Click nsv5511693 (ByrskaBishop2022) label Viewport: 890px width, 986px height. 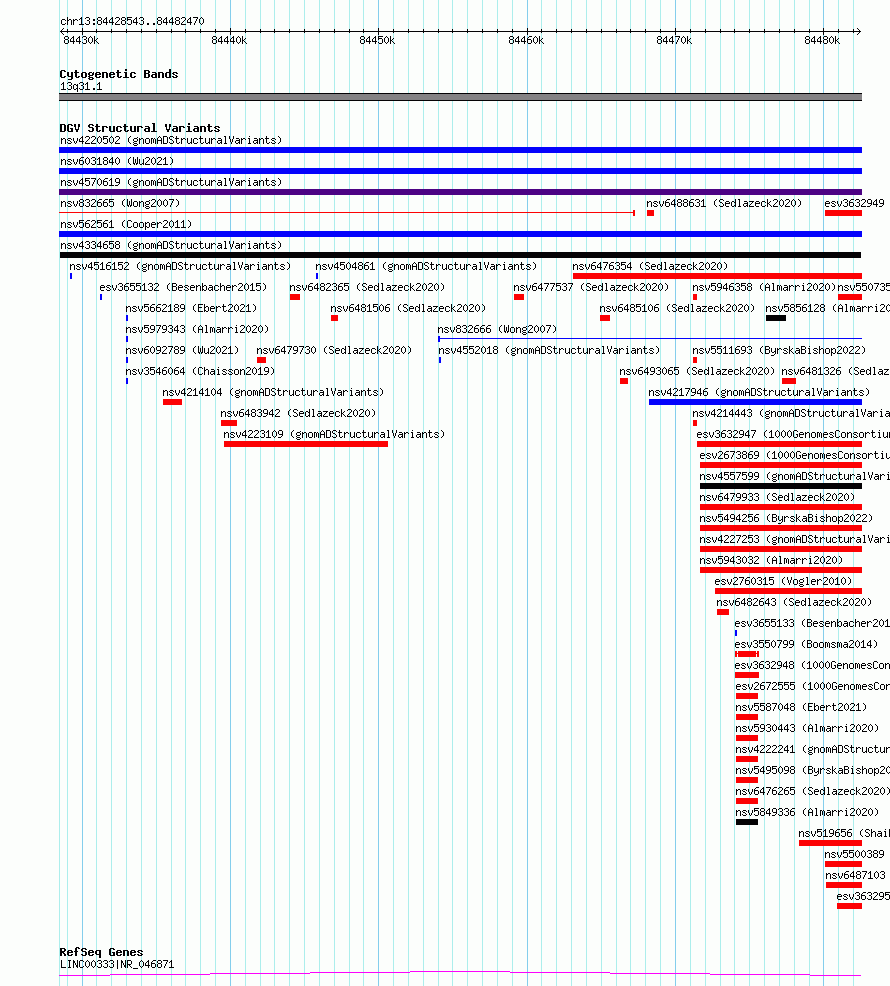tap(779, 350)
